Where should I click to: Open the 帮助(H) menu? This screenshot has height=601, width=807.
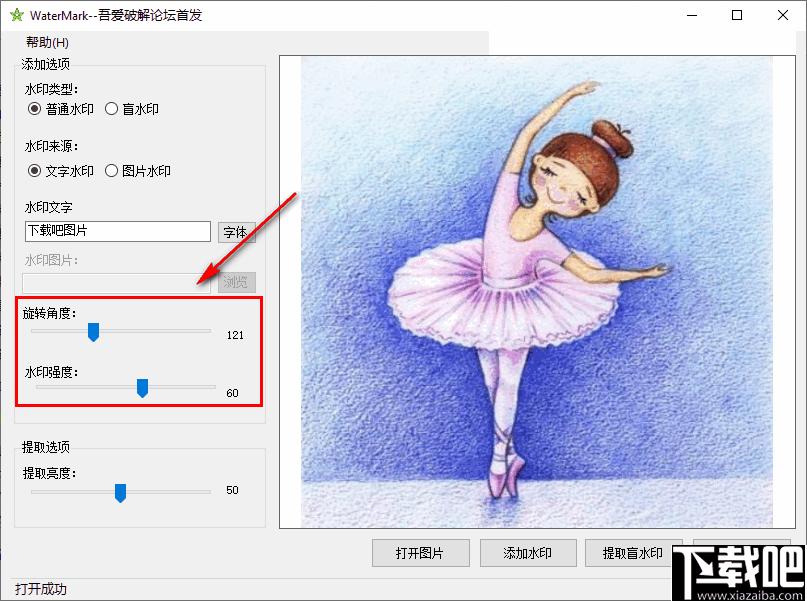(x=47, y=42)
